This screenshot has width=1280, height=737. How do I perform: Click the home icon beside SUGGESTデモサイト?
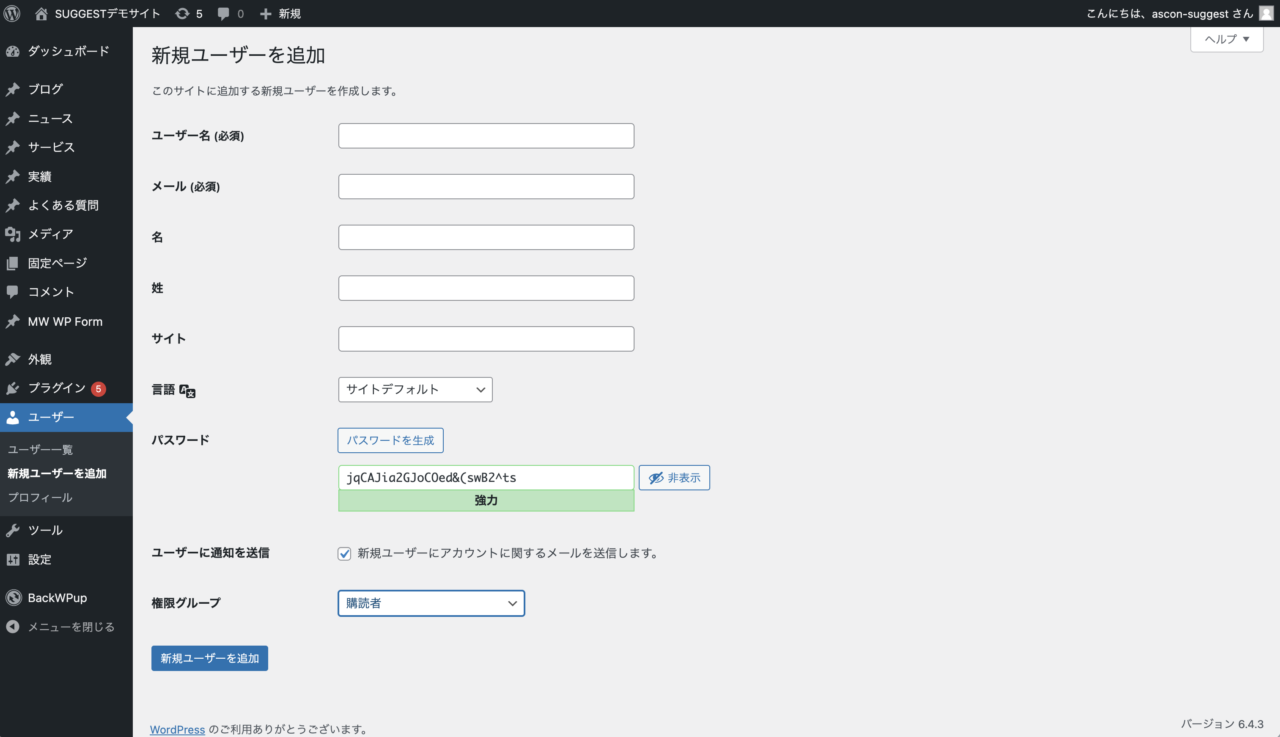click(41, 14)
